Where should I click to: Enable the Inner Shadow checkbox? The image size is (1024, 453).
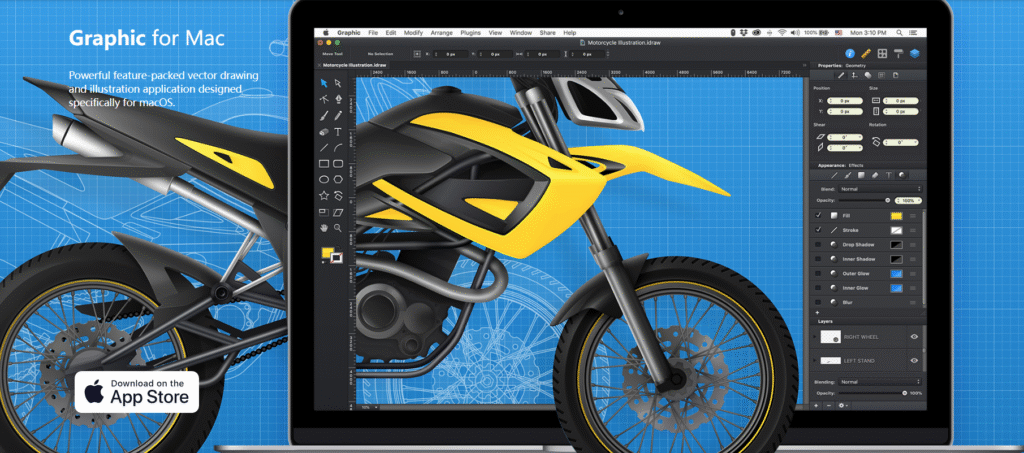tap(818, 258)
